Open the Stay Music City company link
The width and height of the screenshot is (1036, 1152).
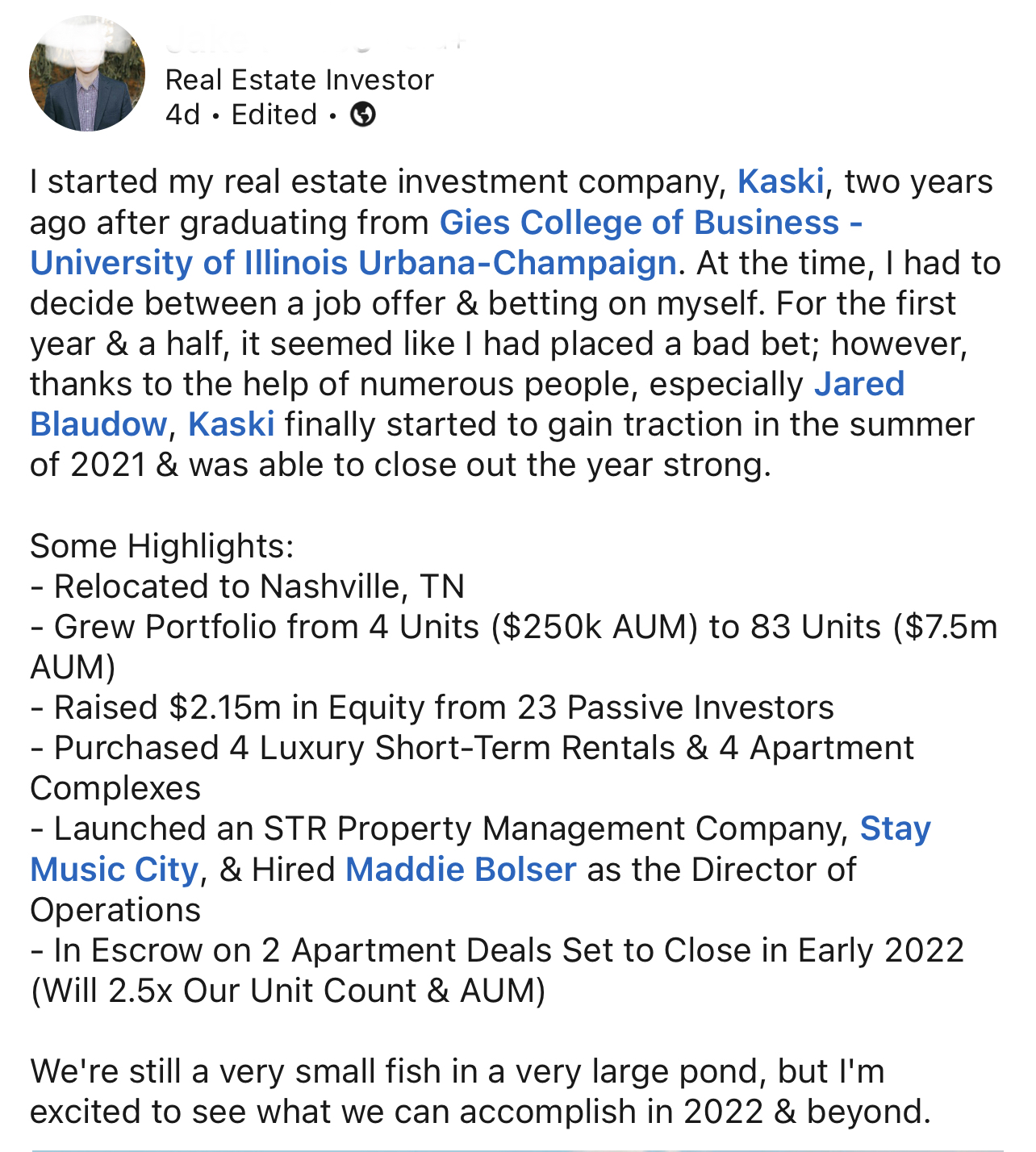[x=895, y=829]
